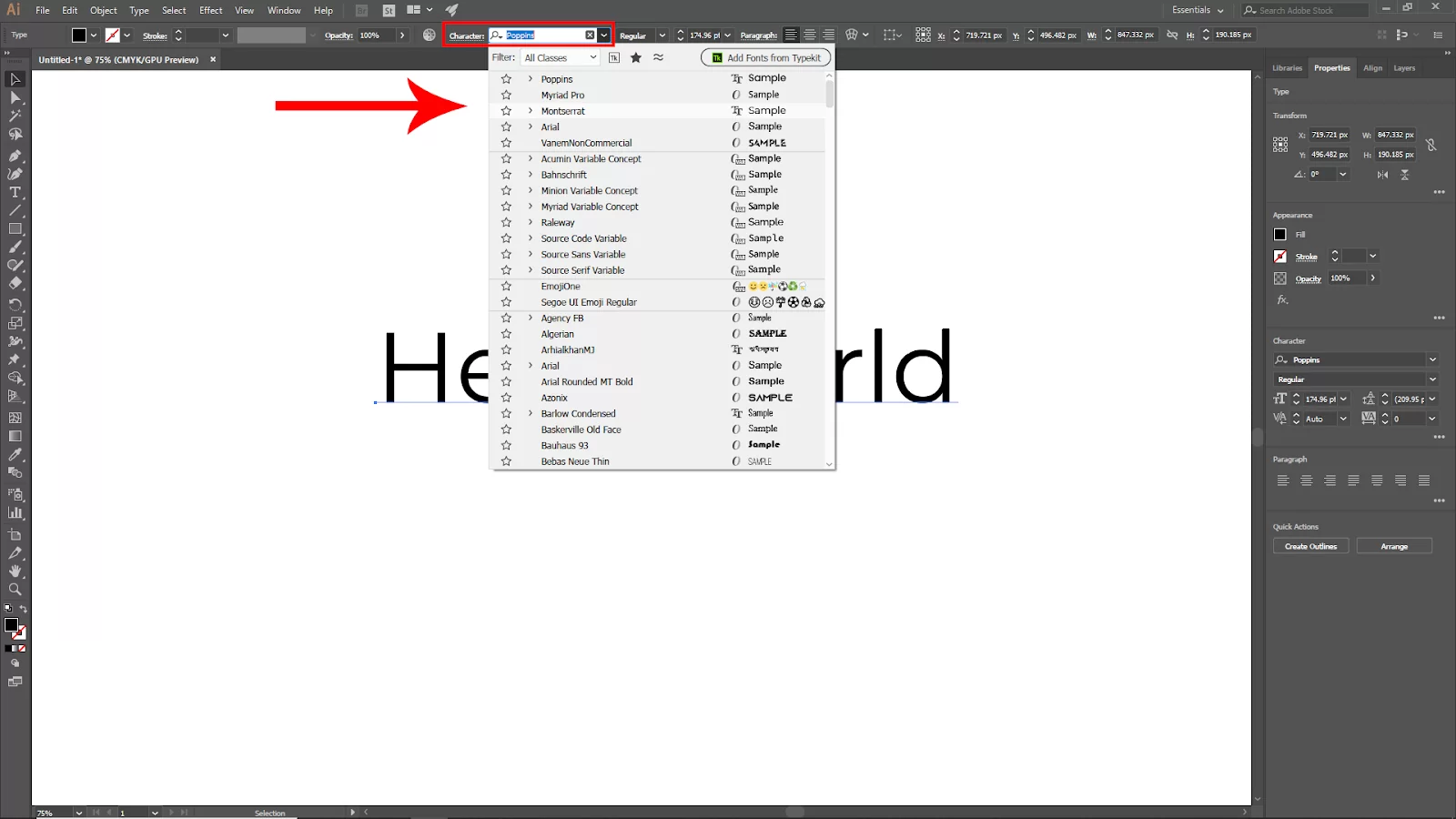Click the Appearance Stroke swatch
This screenshot has width=1456, height=819.
coord(1280,257)
